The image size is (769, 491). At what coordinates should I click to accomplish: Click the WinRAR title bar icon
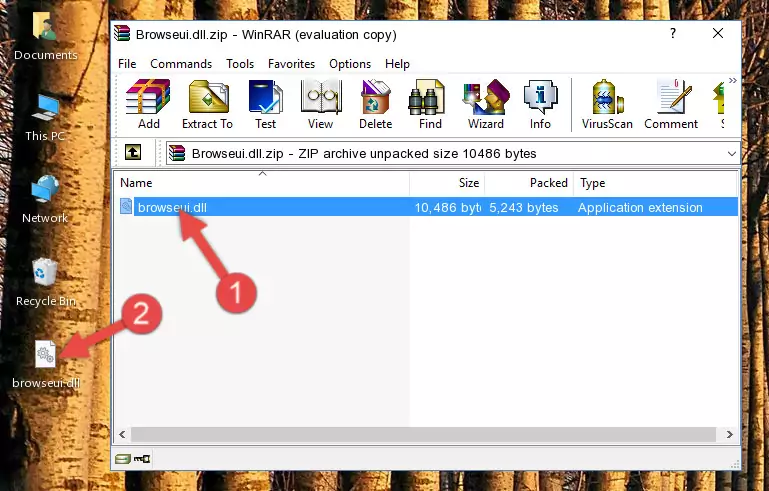[122, 34]
